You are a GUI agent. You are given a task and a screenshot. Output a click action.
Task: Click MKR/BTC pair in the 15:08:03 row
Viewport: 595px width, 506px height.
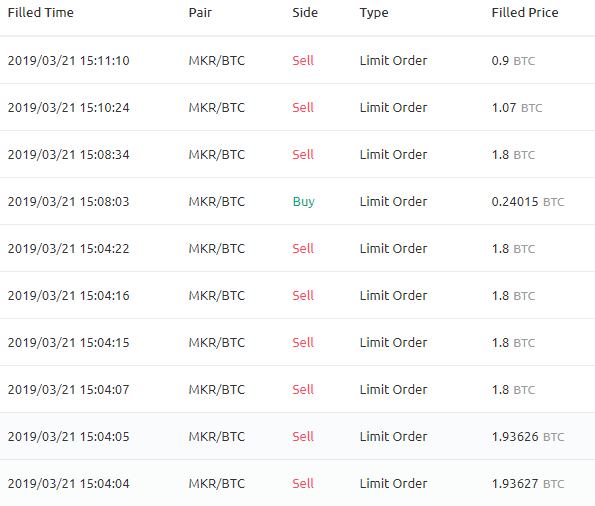point(217,202)
